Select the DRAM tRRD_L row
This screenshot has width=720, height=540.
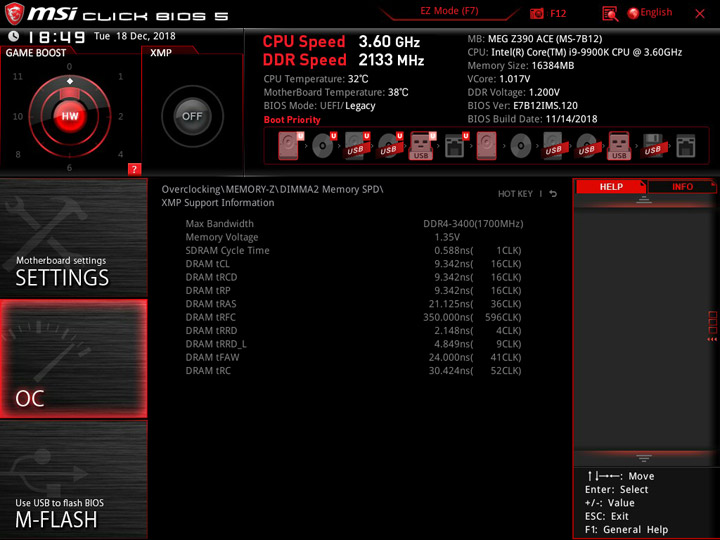click(x=354, y=343)
